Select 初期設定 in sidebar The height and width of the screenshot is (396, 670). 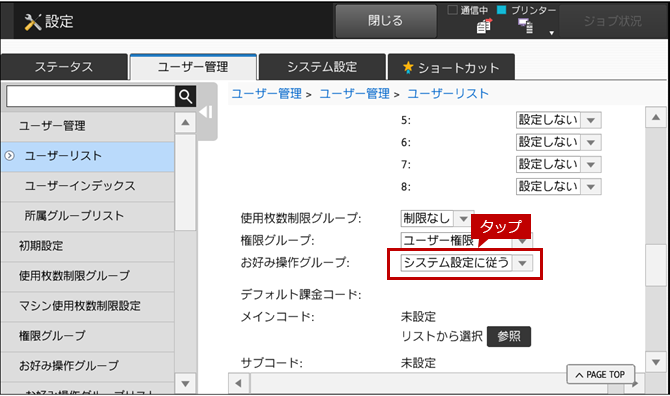(x=88, y=246)
